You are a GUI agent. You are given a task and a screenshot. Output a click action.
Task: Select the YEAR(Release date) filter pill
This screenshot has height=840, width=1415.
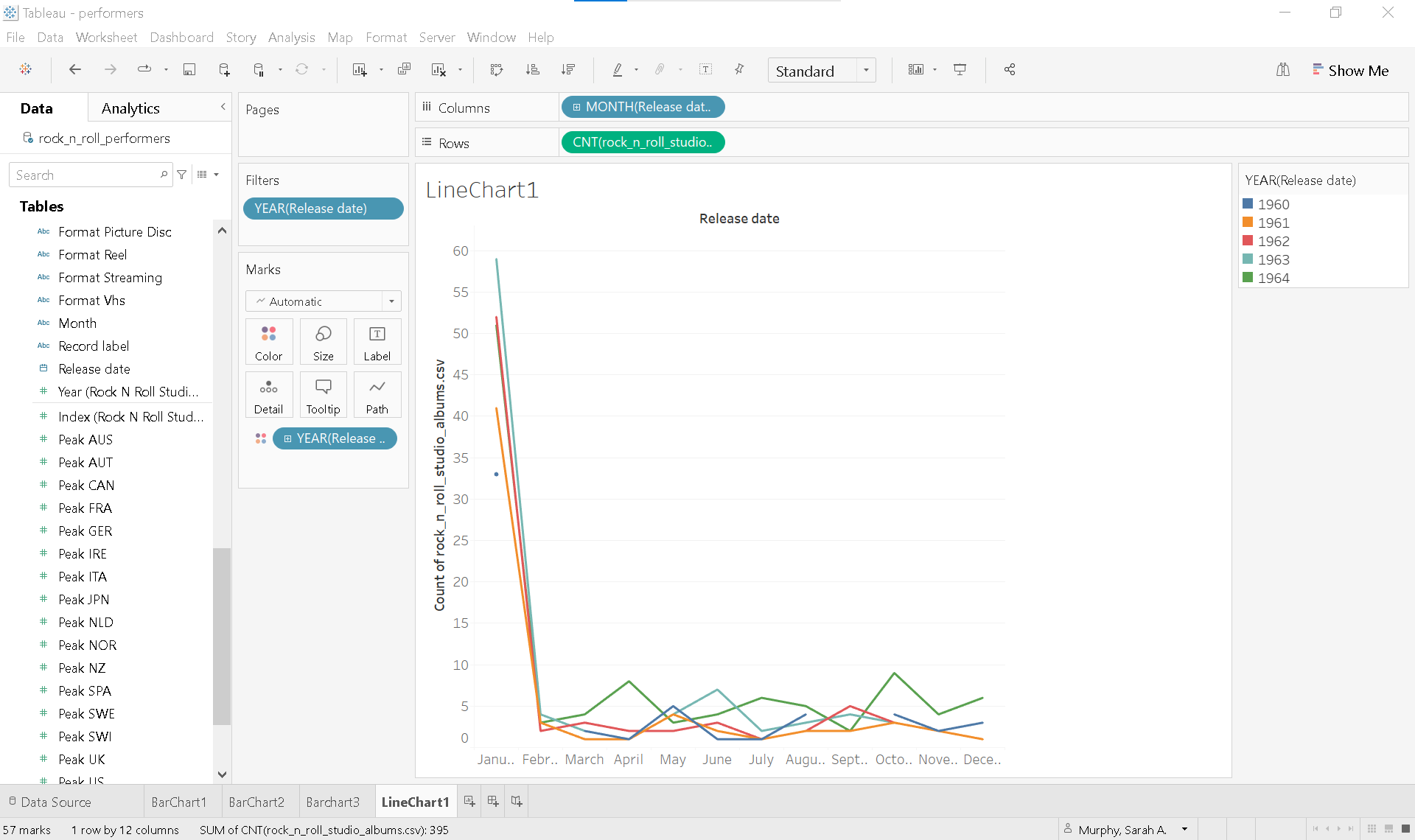tap(323, 209)
